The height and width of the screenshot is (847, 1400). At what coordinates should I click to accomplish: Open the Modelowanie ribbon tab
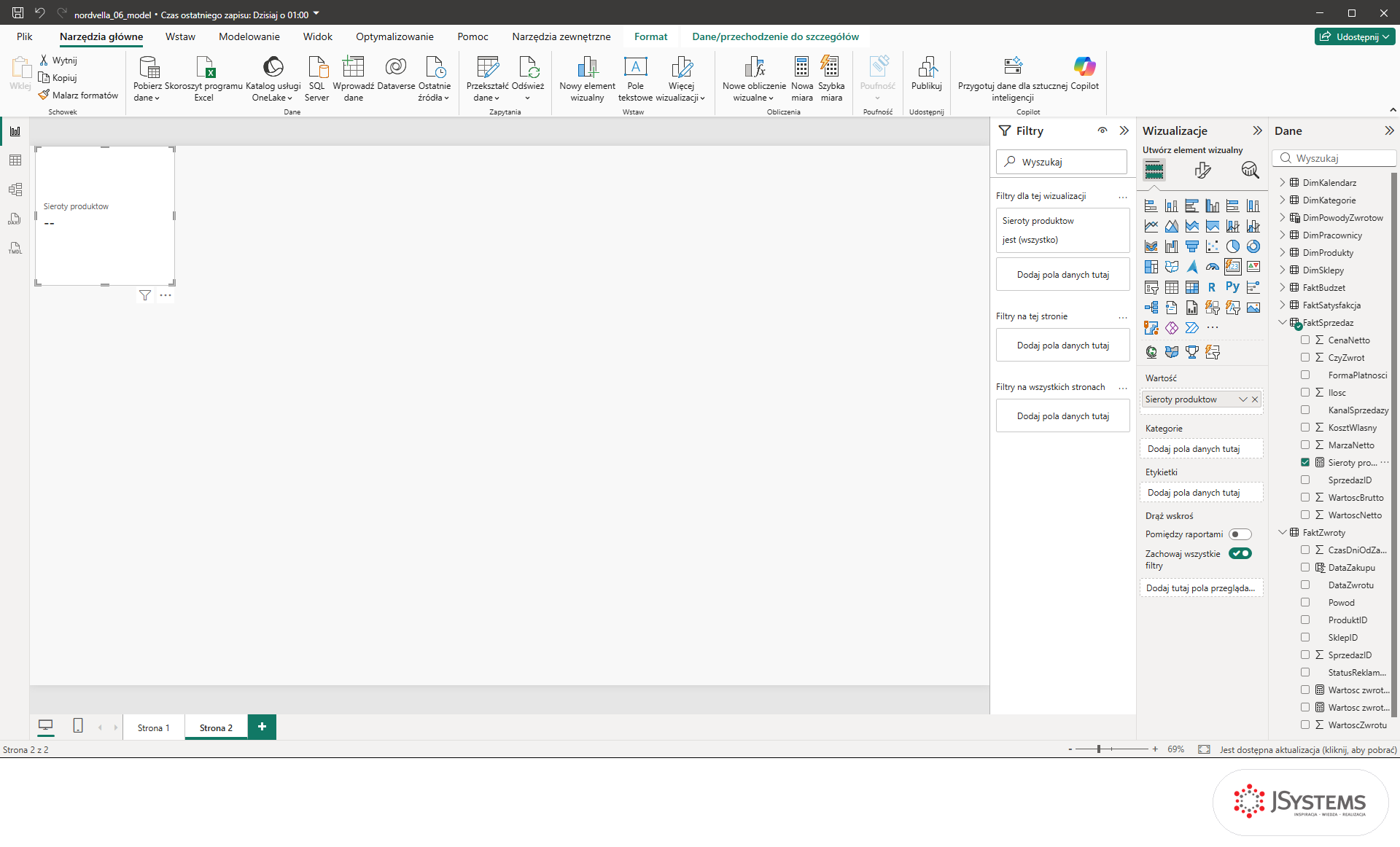249,36
